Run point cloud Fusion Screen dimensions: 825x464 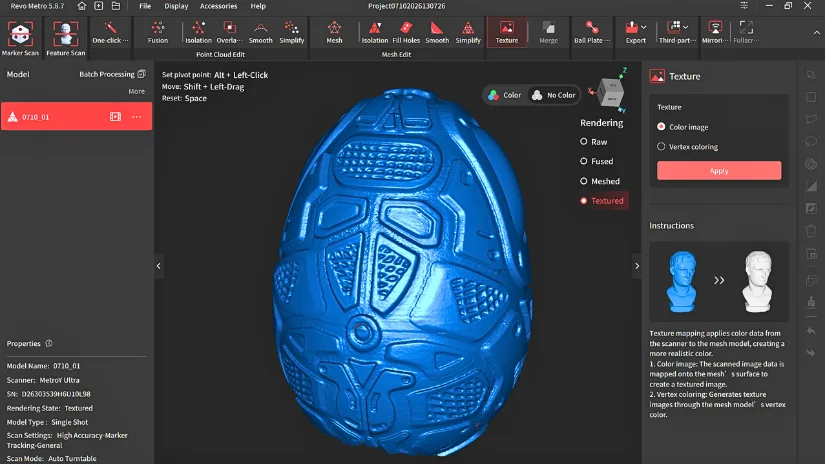pyautogui.click(x=158, y=33)
